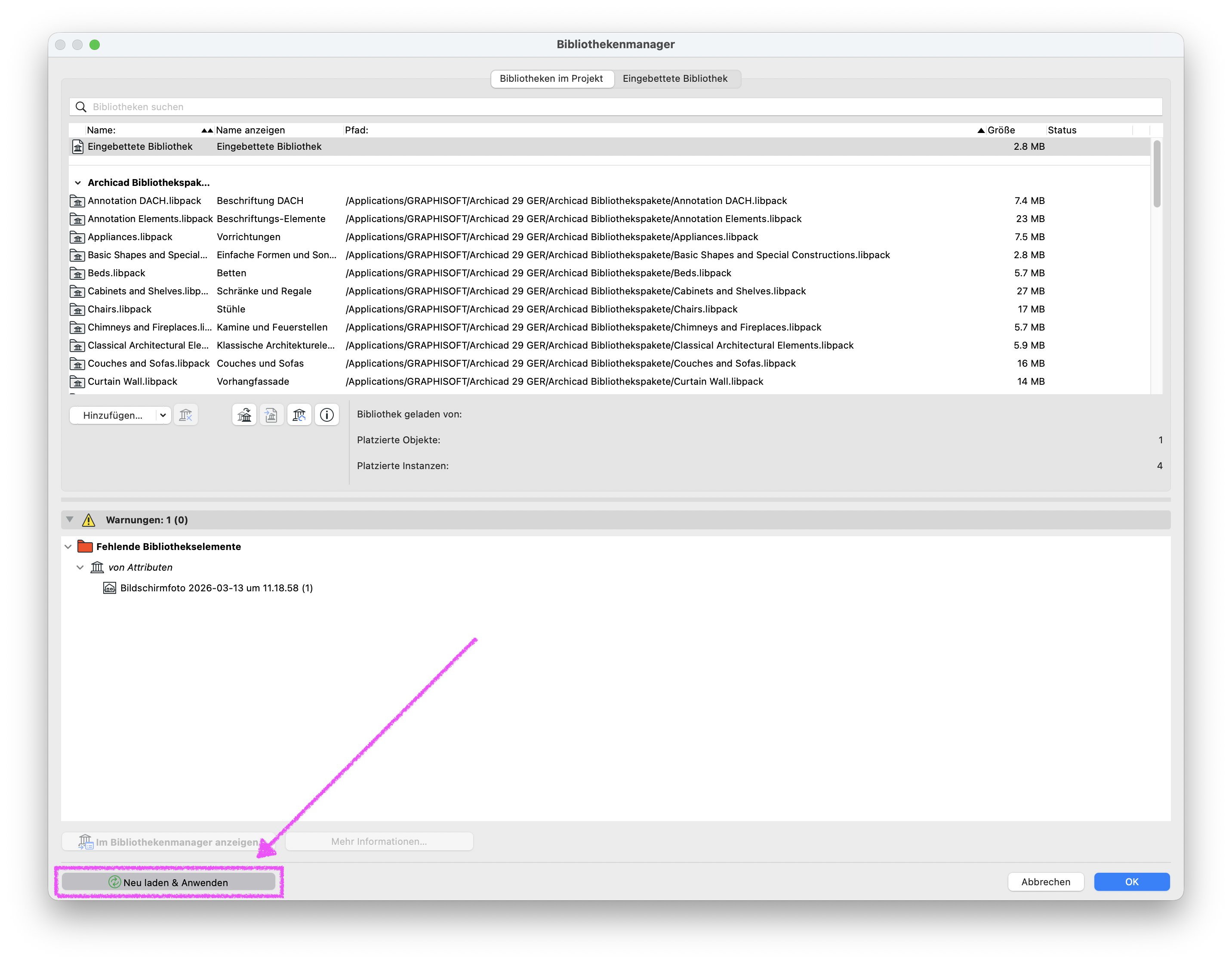The height and width of the screenshot is (964, 1232).
Task: Click the remove library icon beside Hinzufügen
Action: [x=185, y=415]
